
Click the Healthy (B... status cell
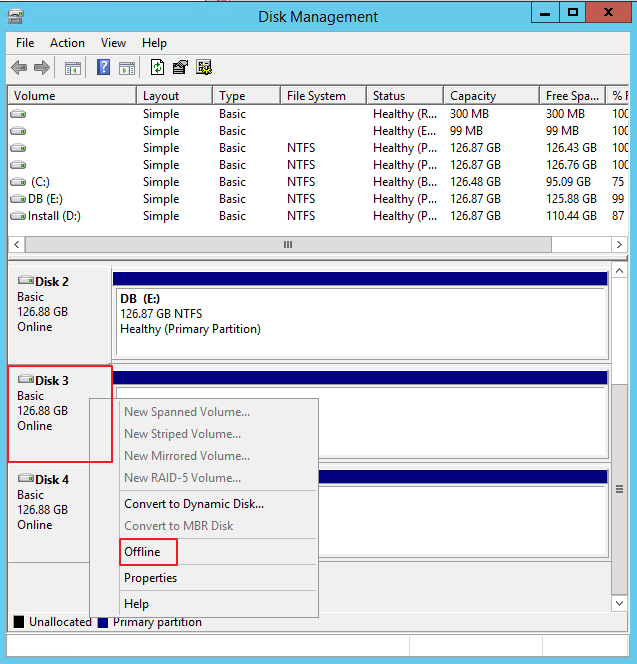click(405, 182)
